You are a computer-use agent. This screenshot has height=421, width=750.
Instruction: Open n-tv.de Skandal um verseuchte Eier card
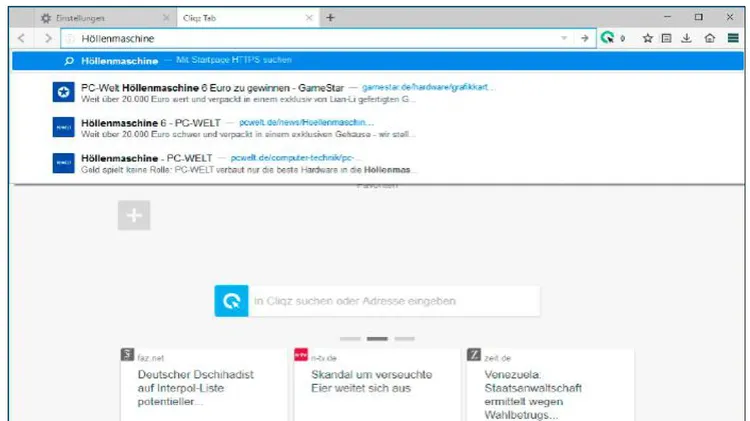pyautogui.click(x=377, y=385)
